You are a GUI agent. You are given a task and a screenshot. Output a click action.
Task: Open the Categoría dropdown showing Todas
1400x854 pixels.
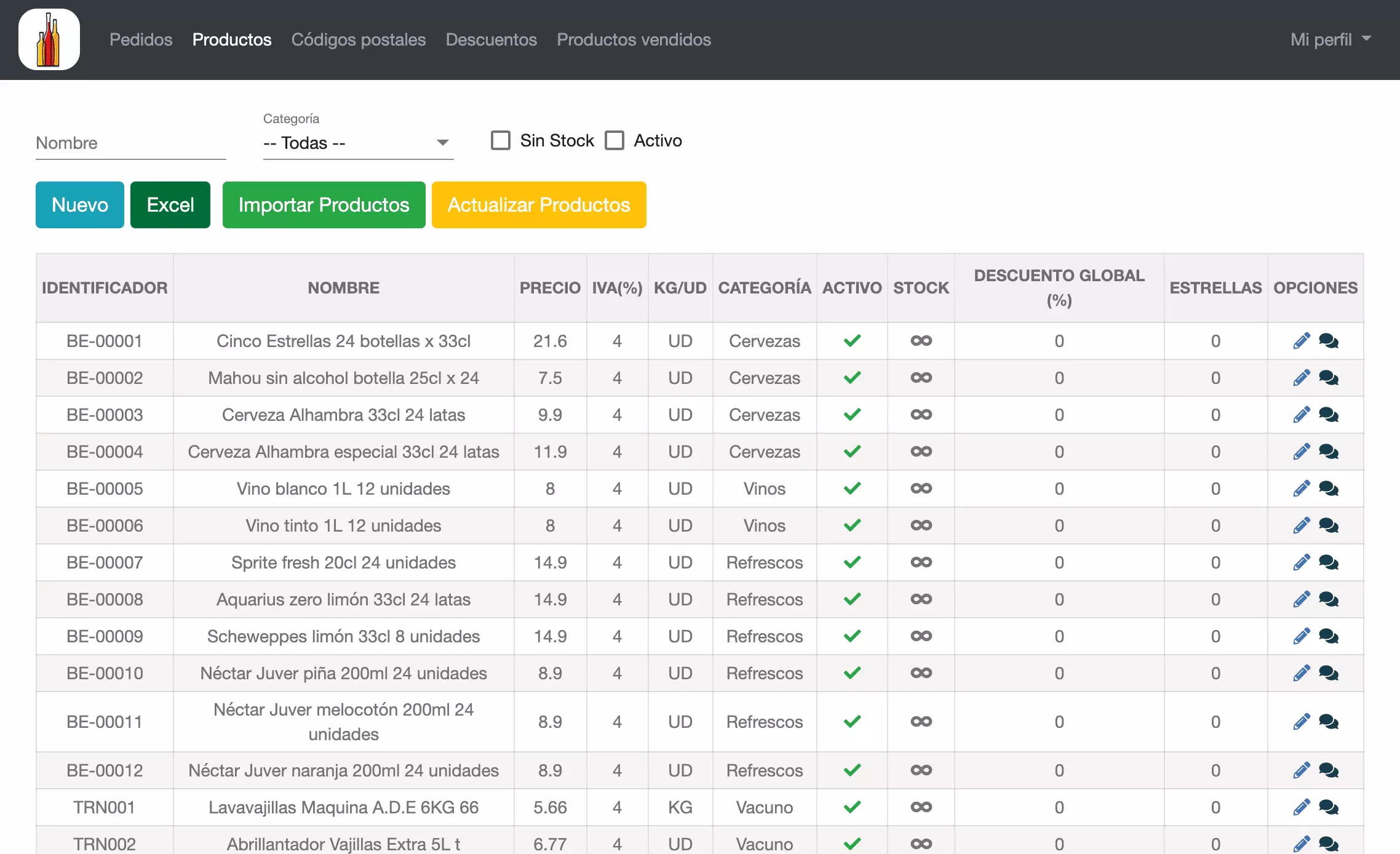(358, 143)
